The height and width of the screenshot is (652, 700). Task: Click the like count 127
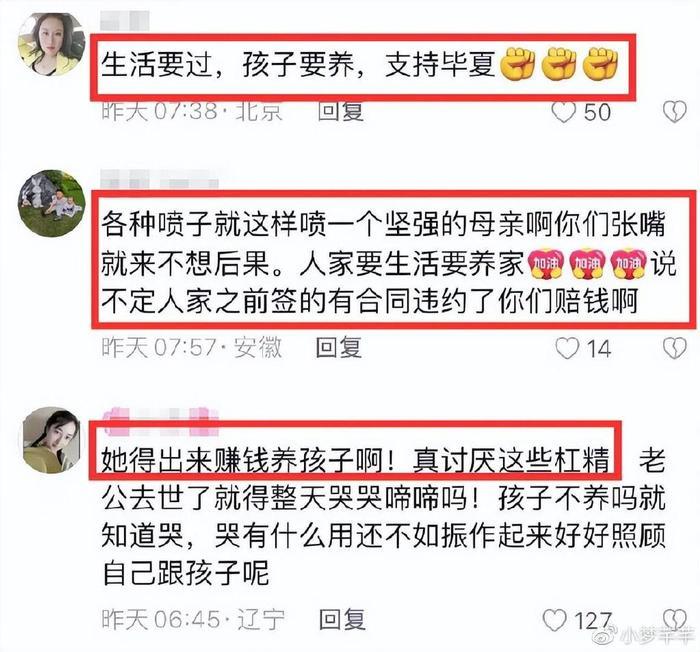coord(592,621)
